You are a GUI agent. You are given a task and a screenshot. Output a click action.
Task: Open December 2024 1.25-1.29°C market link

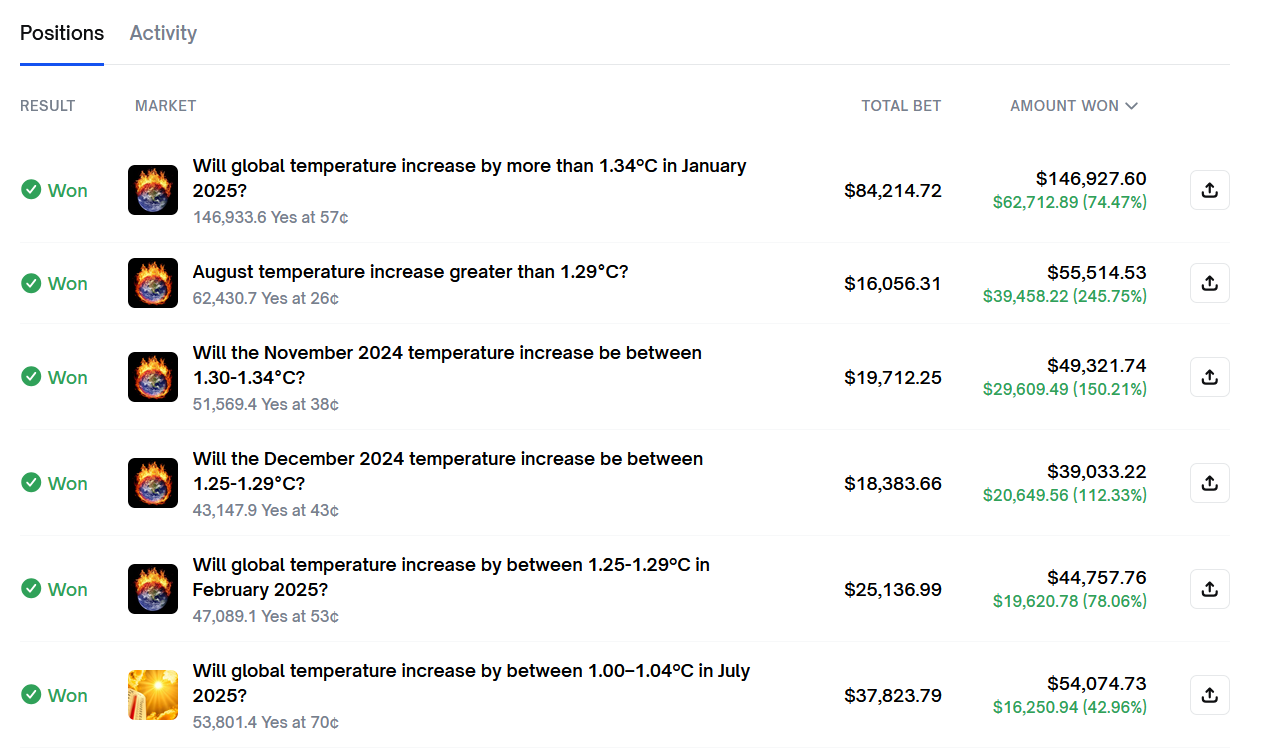(447, 471)
